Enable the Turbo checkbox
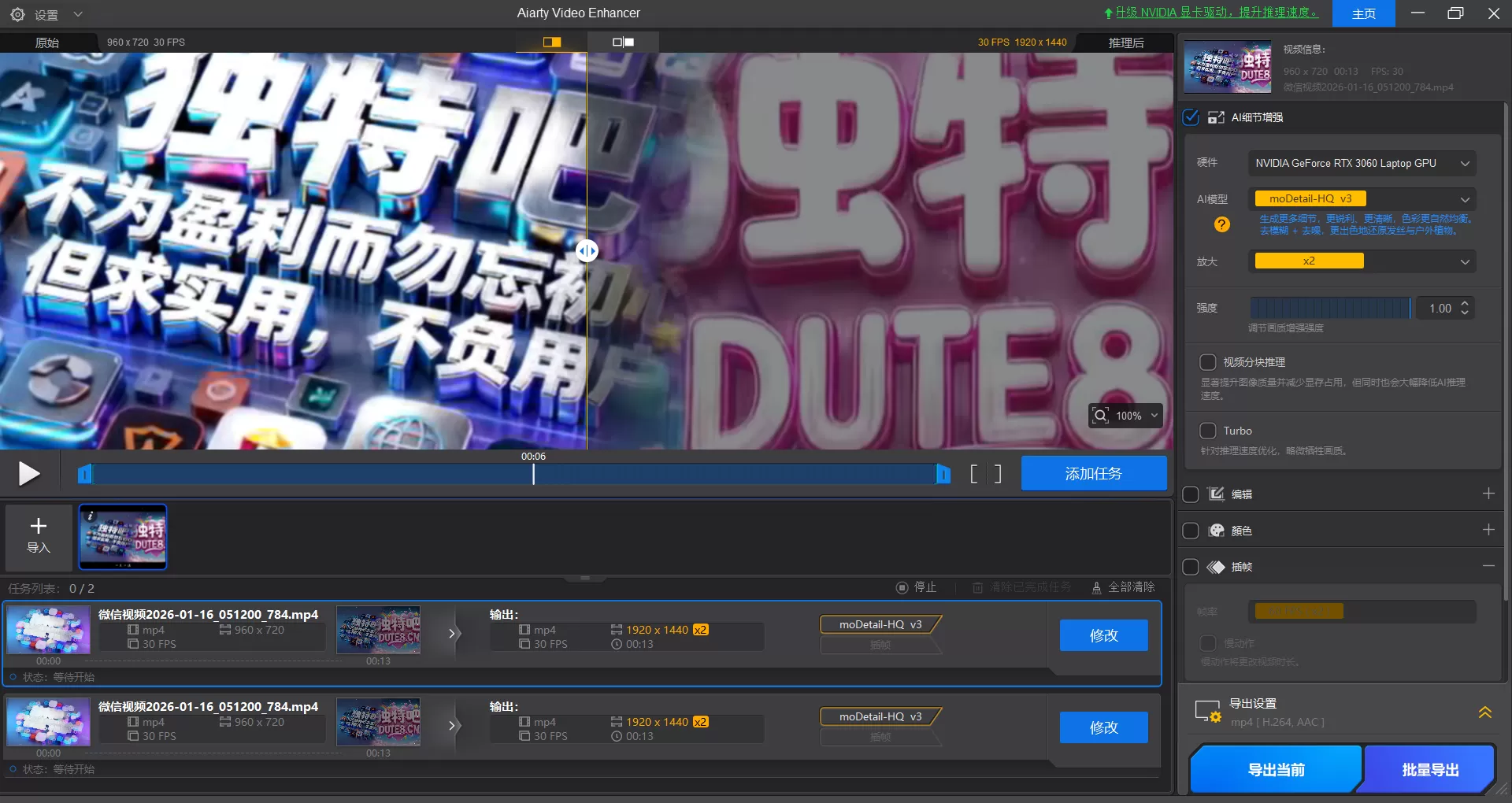This screenshot has height=803, width=1512. [x=1207, y=431]
